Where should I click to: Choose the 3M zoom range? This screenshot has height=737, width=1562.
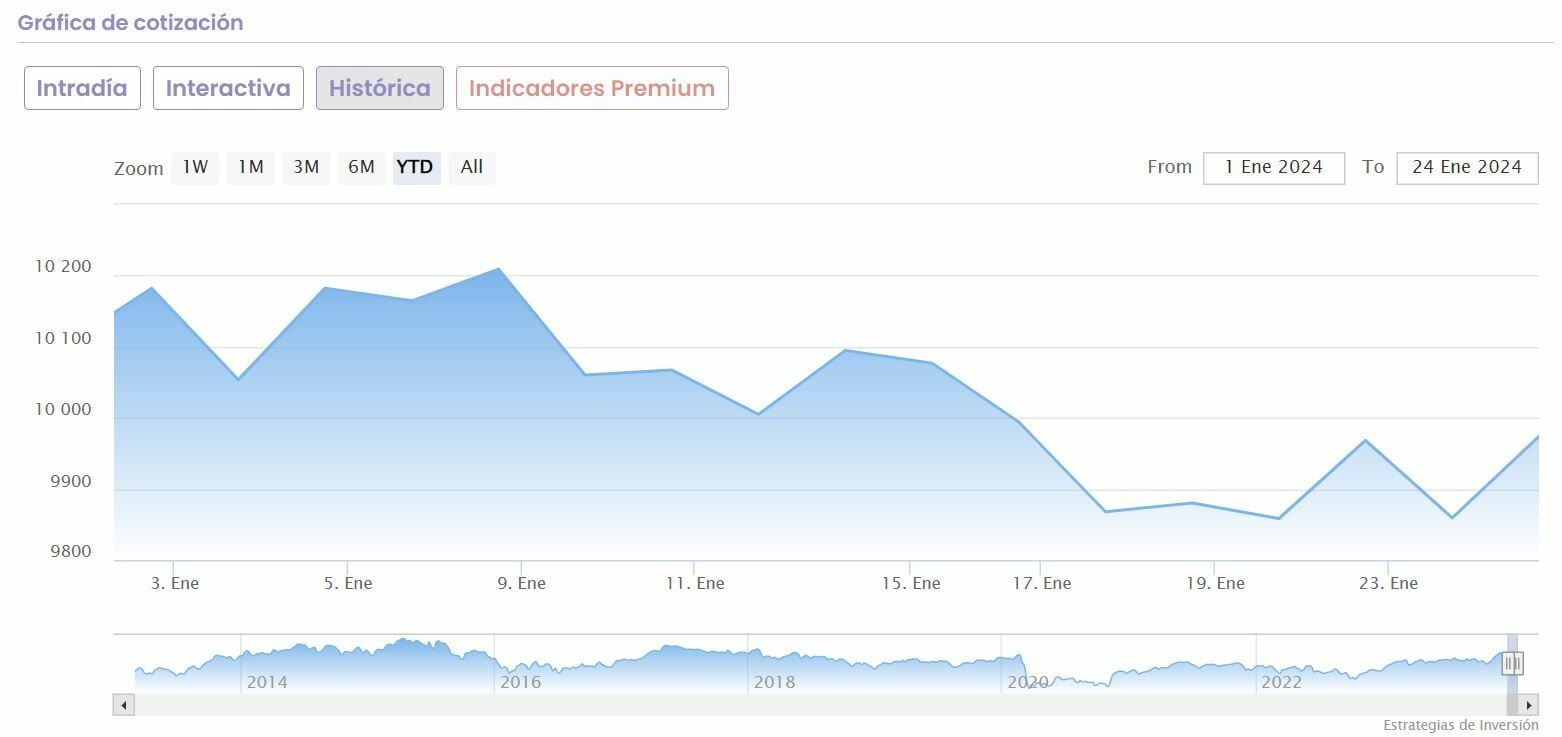tap(306, 167)
